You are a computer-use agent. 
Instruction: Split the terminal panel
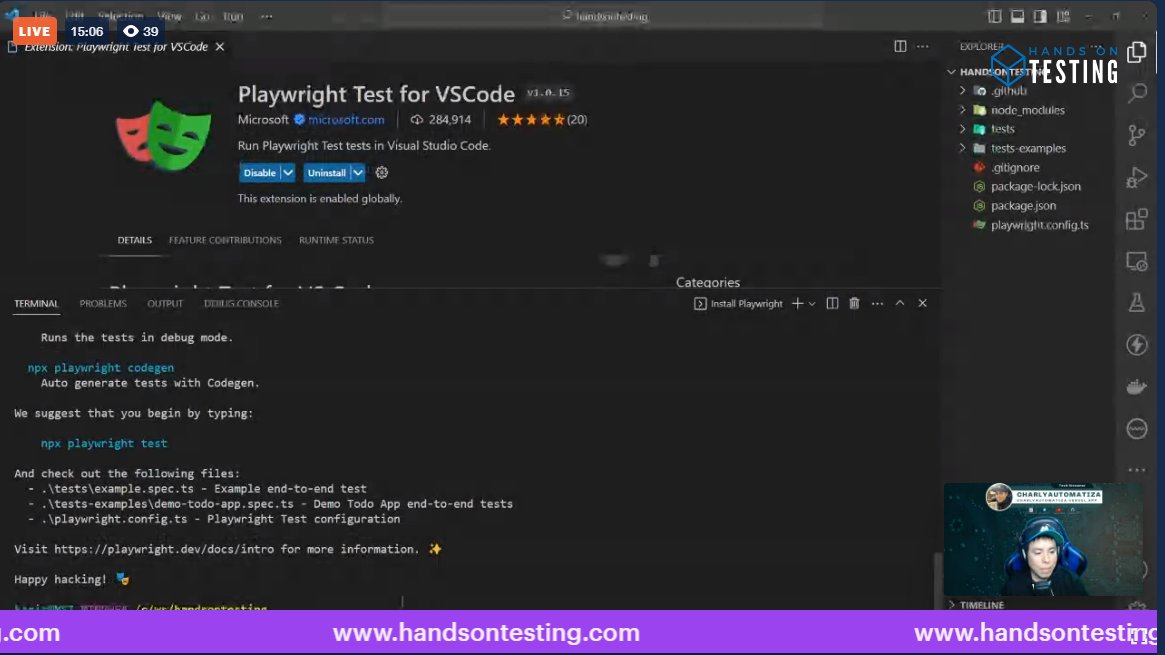point(832,303)
